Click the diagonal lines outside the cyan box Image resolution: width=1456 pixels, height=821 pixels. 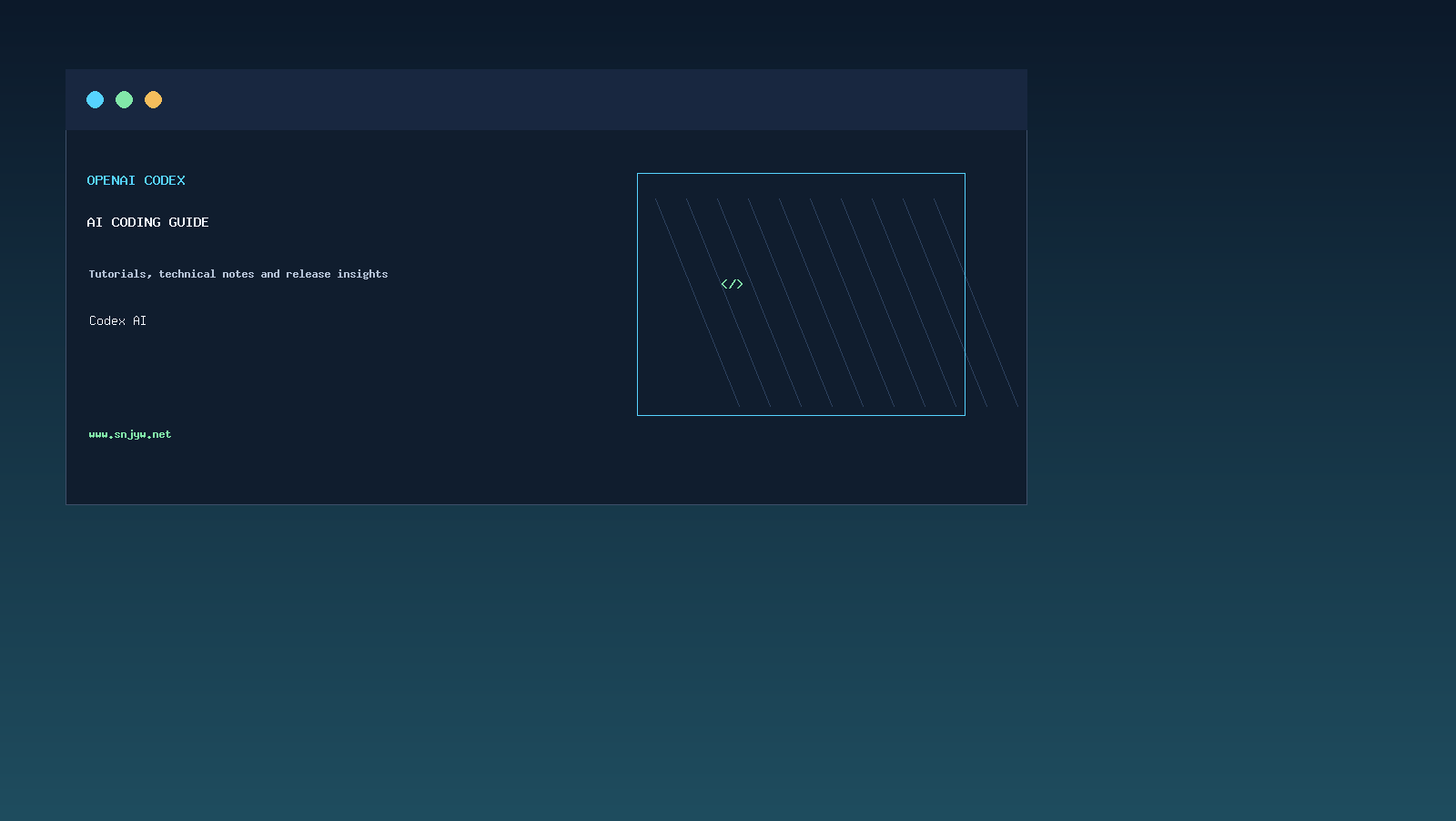pyautogui.click(x=992, y=346)
